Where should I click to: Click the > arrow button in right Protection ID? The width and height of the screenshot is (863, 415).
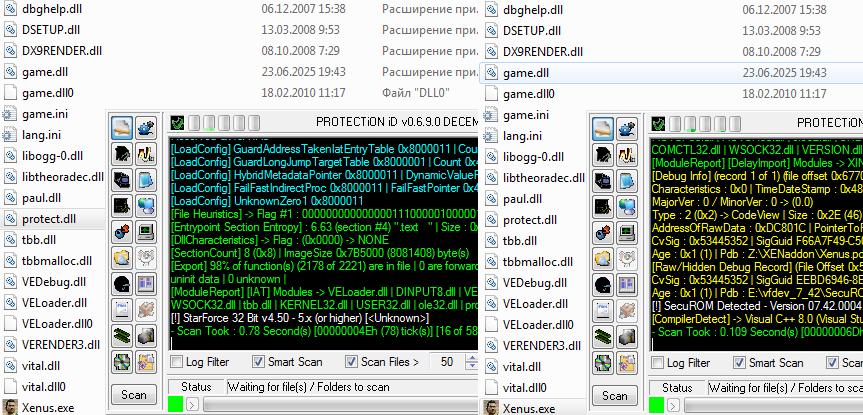click(674, 406)
